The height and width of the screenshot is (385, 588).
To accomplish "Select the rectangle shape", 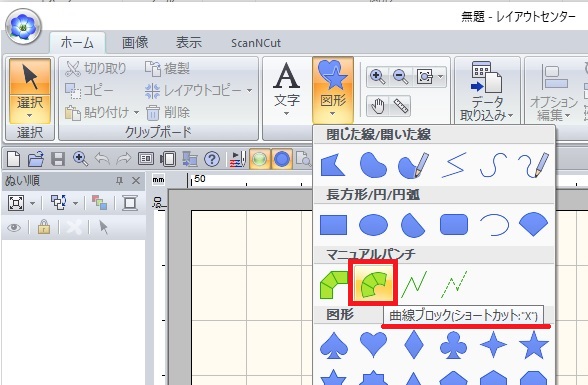I will pos(333,225).
